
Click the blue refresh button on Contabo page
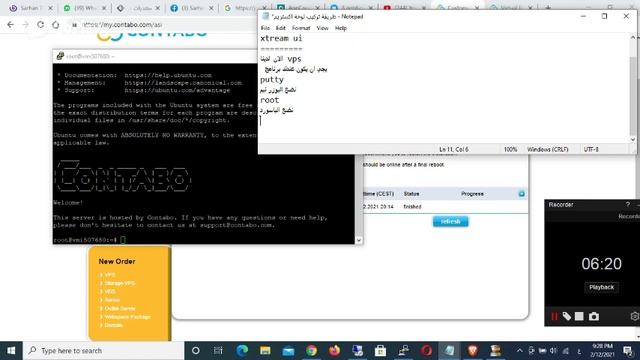click(451, 222)
